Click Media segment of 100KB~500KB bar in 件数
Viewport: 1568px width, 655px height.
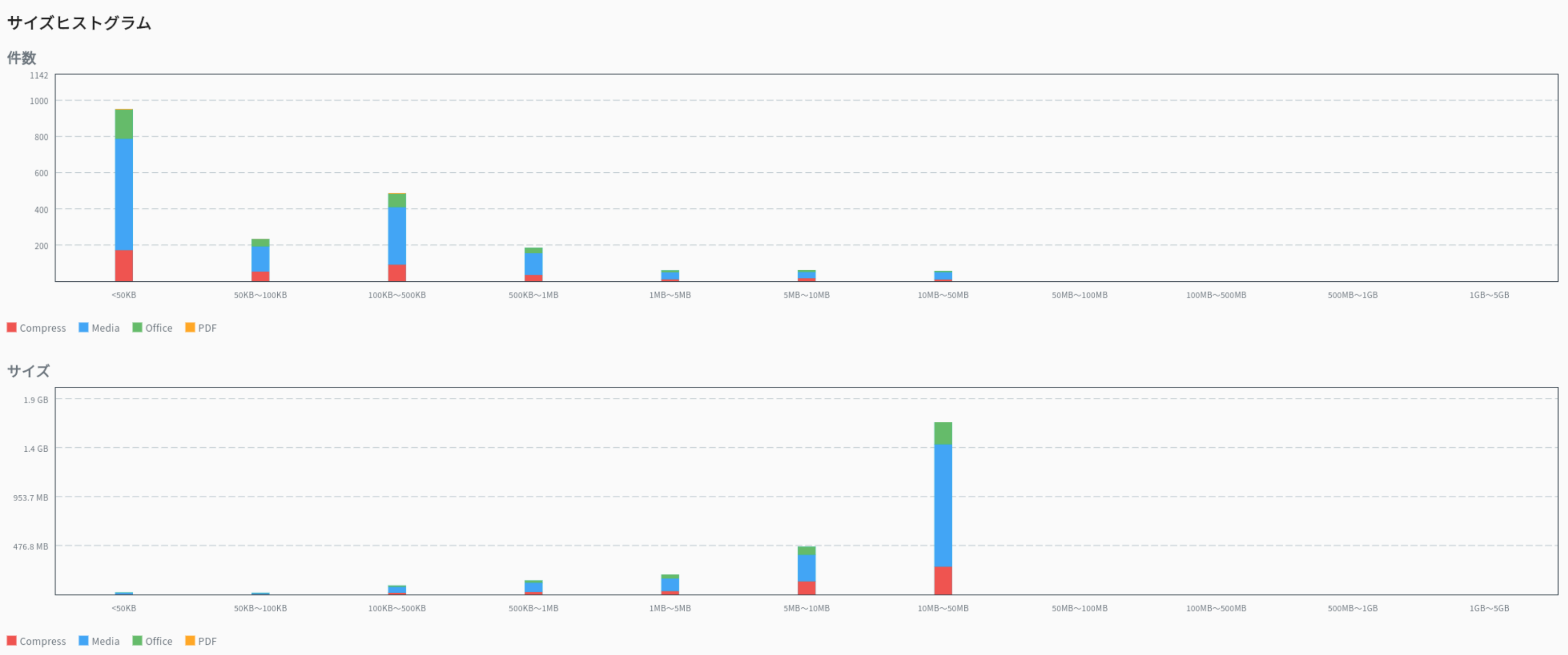click(397, 236)
